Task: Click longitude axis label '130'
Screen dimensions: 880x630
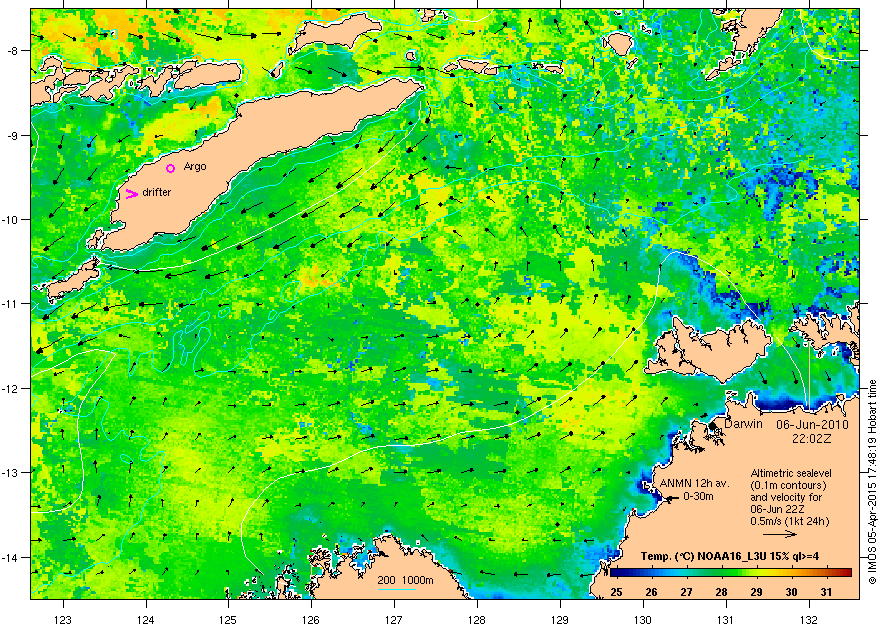Action: (x=643, y=620)
